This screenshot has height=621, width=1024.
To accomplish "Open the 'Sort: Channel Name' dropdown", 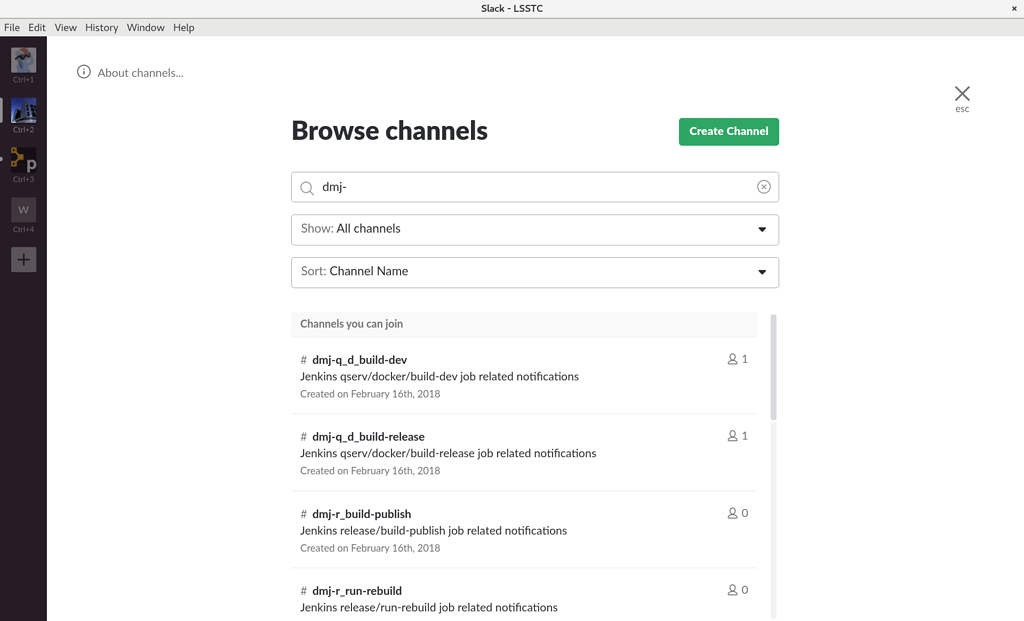I will [535, 271].
